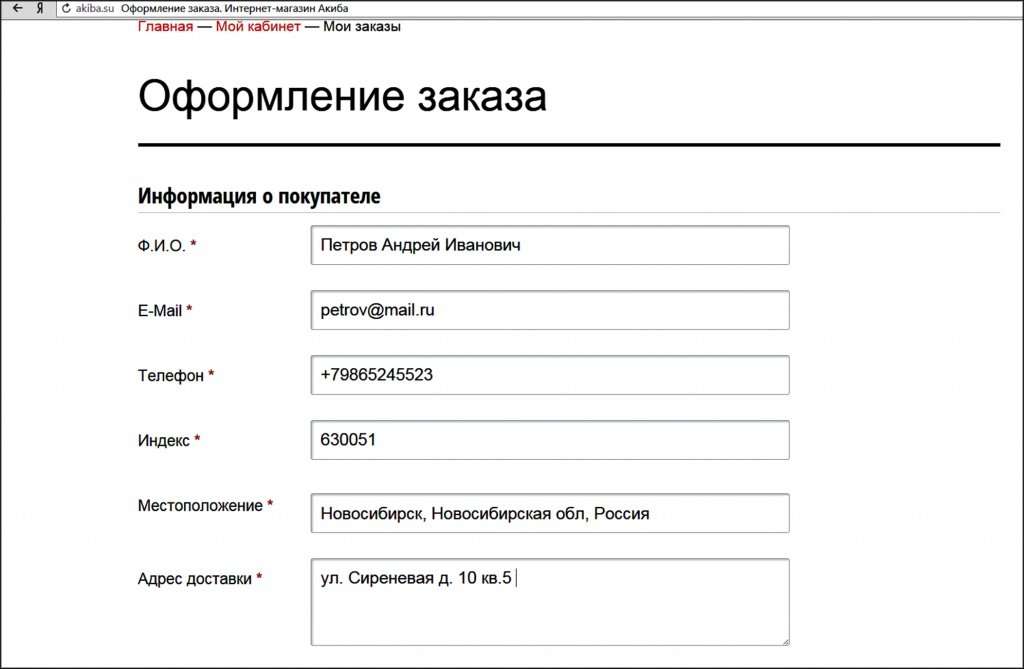Click the Ф.И.О. field label
Screen dimensions: 1024x669
click(167, 246)
